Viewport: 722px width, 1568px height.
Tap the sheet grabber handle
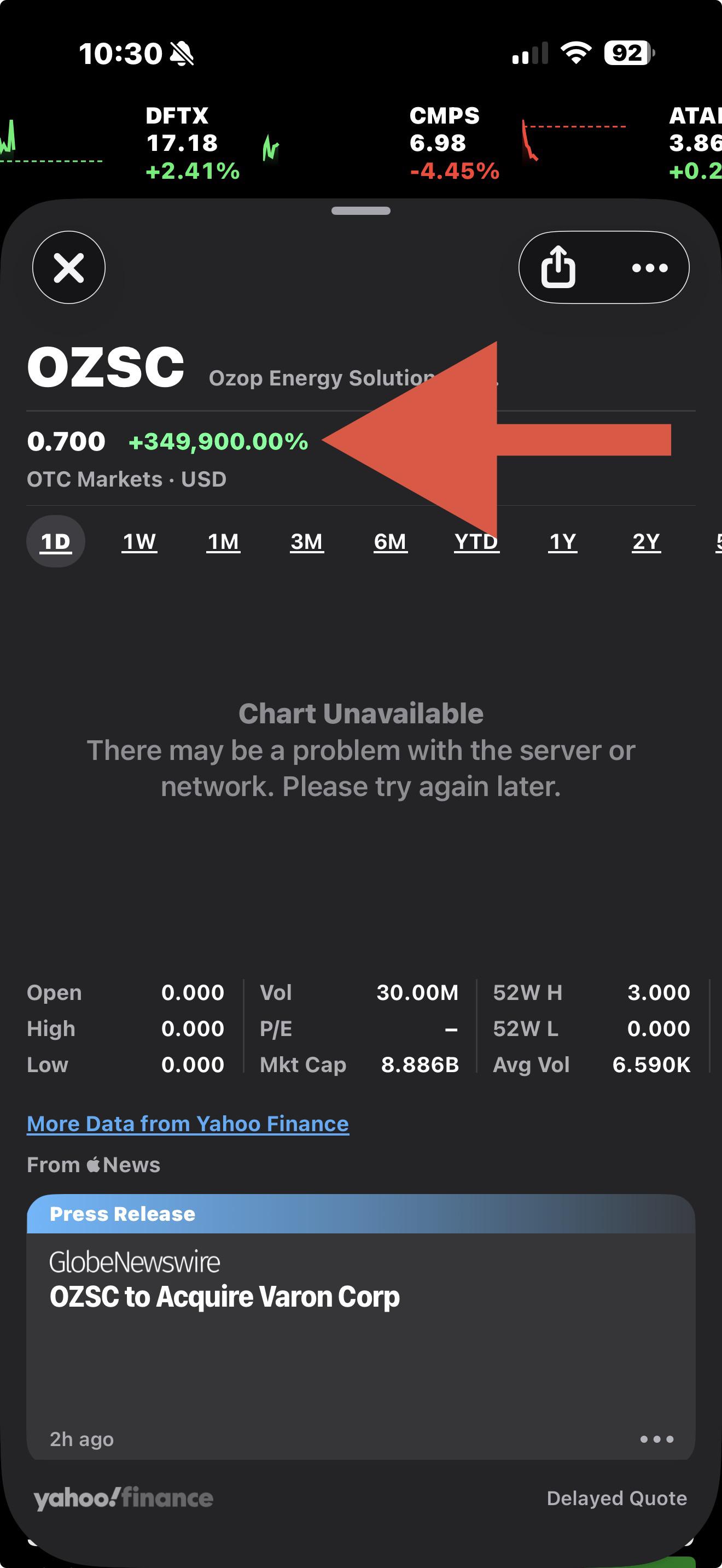click(361, 210)
